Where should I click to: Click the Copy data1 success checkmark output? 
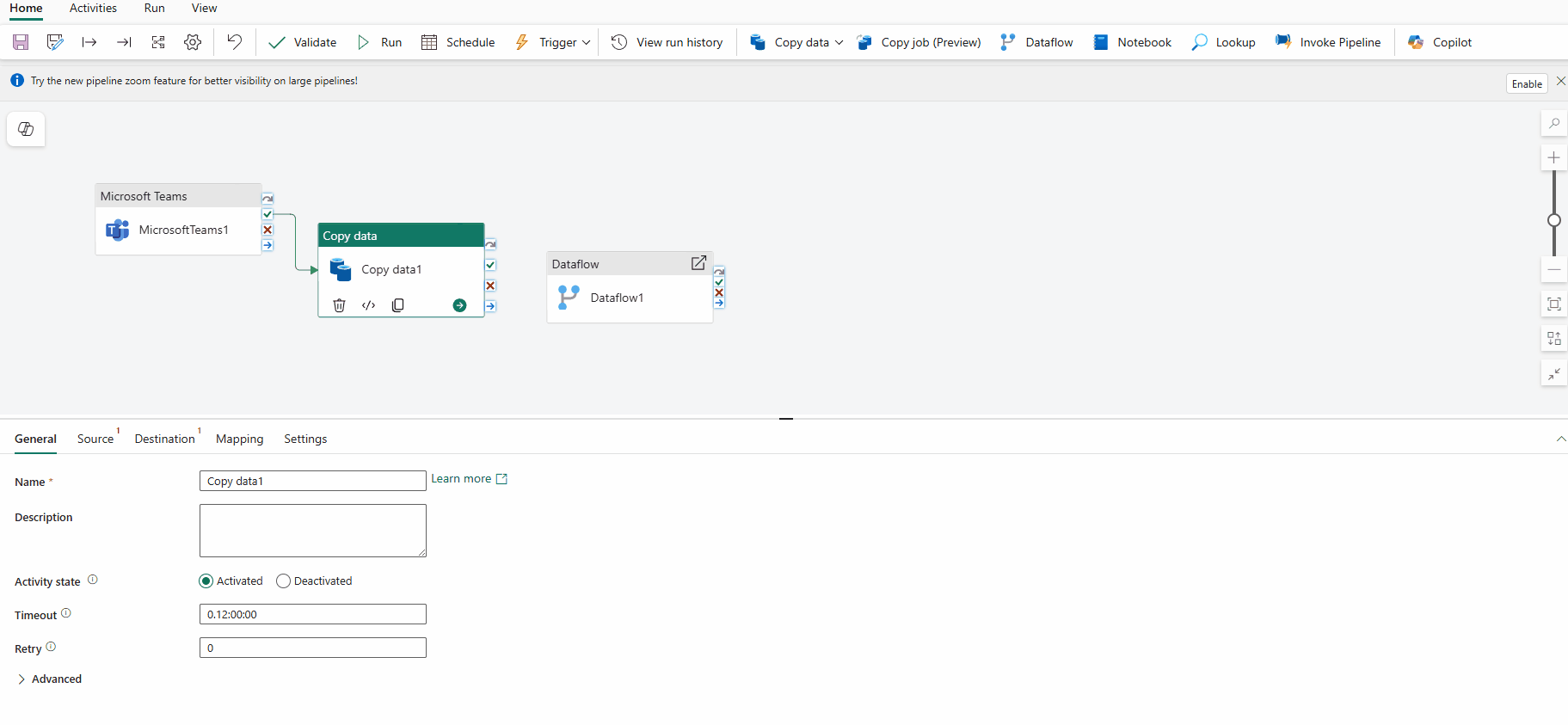coord(490,265)
